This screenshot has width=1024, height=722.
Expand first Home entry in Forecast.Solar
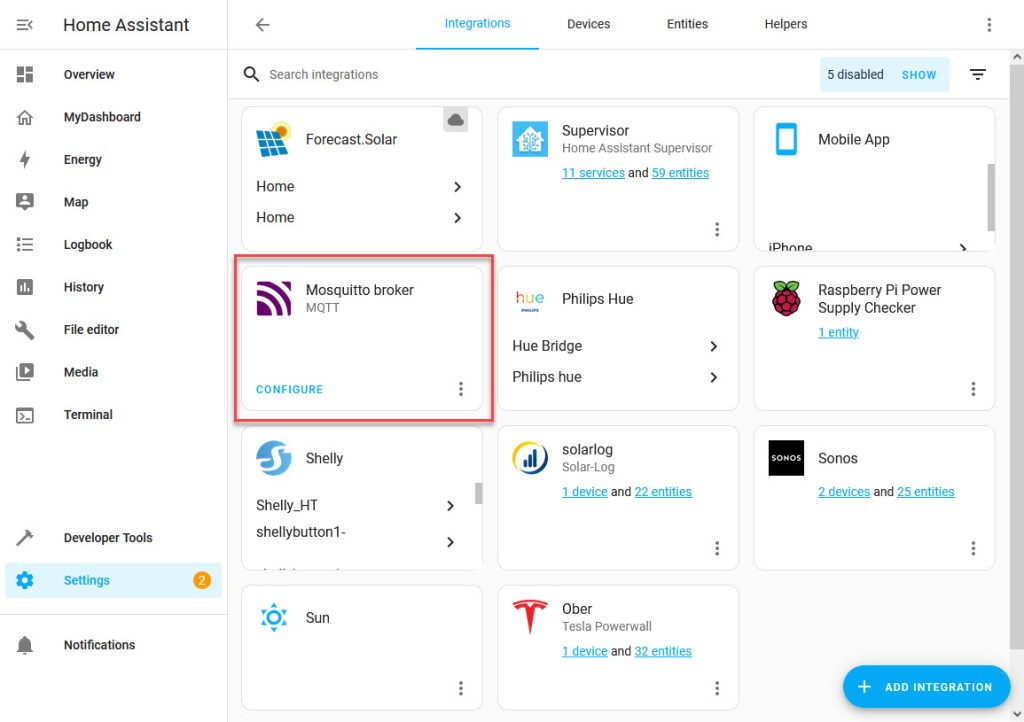pos(457,187)
